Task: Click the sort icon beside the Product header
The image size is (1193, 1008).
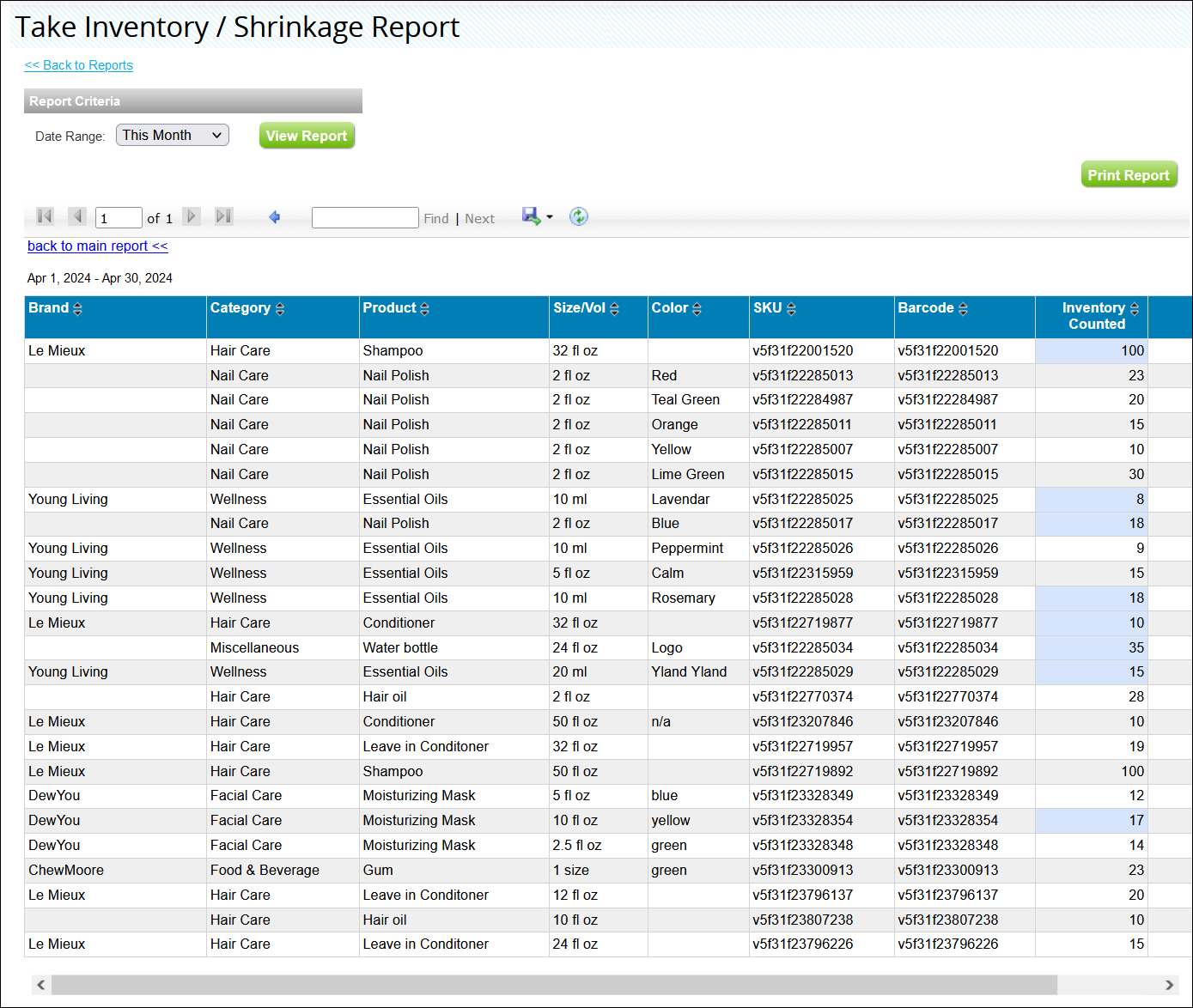Action: coord(425,307)
